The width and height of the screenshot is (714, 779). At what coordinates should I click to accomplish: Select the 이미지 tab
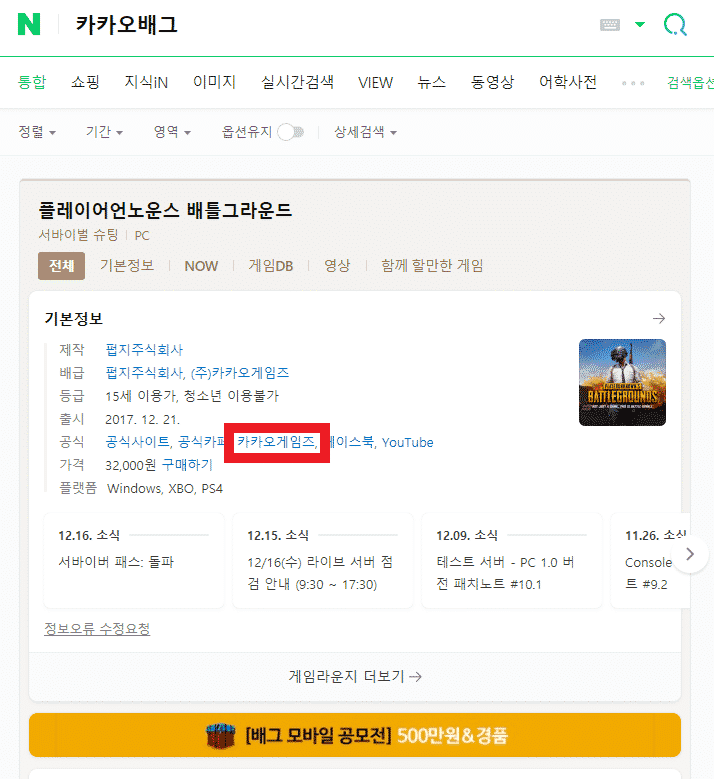[x=214, y=82]
